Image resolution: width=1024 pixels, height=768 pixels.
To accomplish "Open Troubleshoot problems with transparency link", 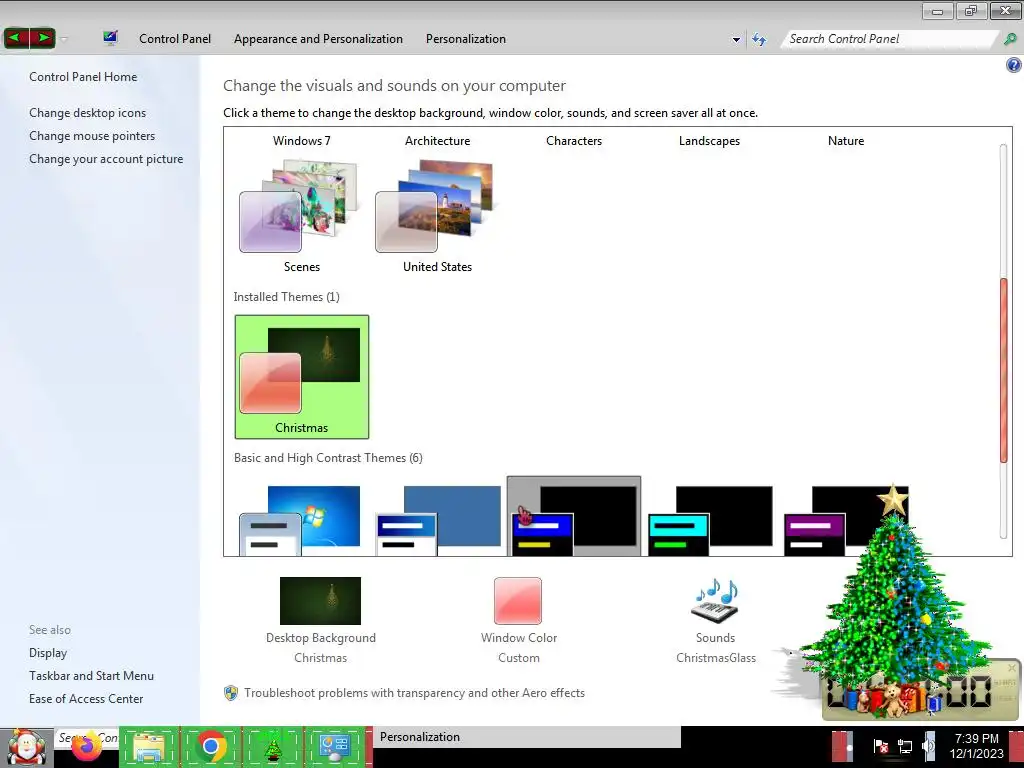I will click(x=414, y=693).
